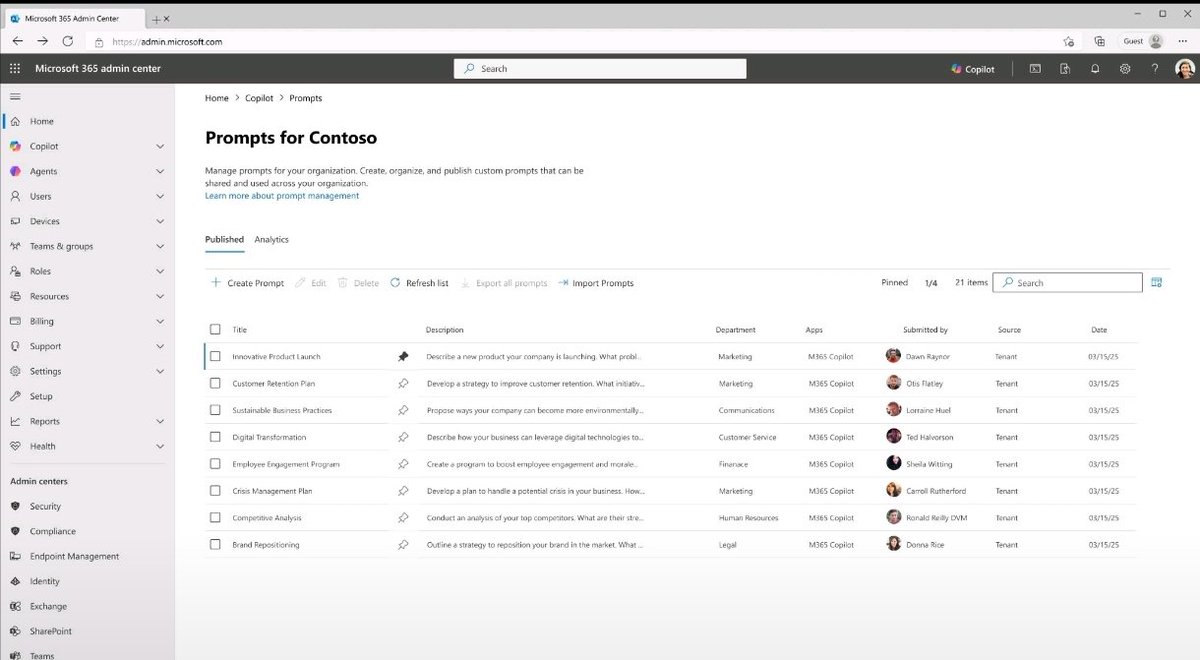Click Import Prompts button
Image resolution: width=1200 pixels, height=660 pixels.
click(596, 283)
